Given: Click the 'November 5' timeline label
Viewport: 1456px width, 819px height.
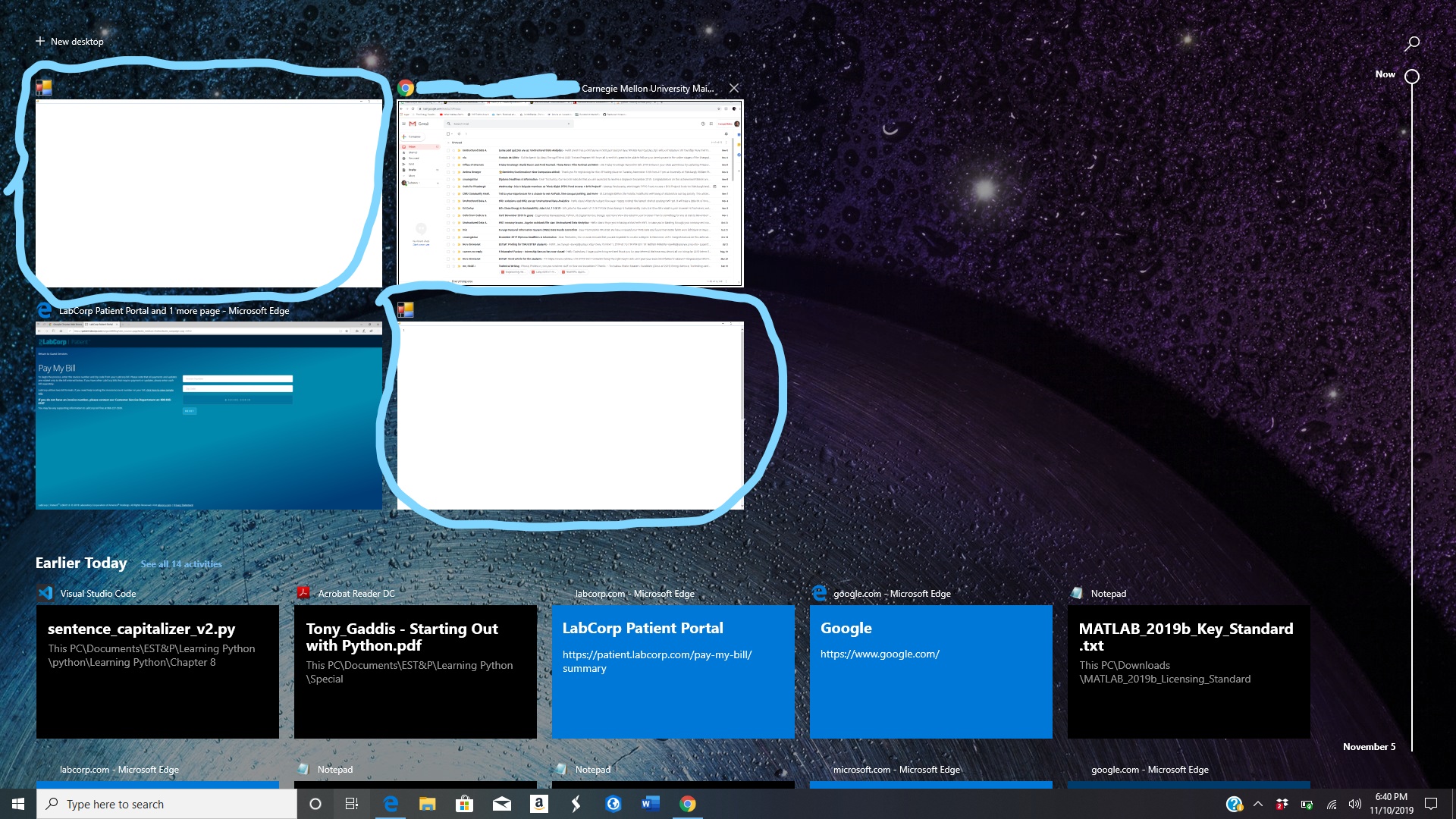Looking at the screenshot, I should pyautogui.click(x=1369, y=746).
